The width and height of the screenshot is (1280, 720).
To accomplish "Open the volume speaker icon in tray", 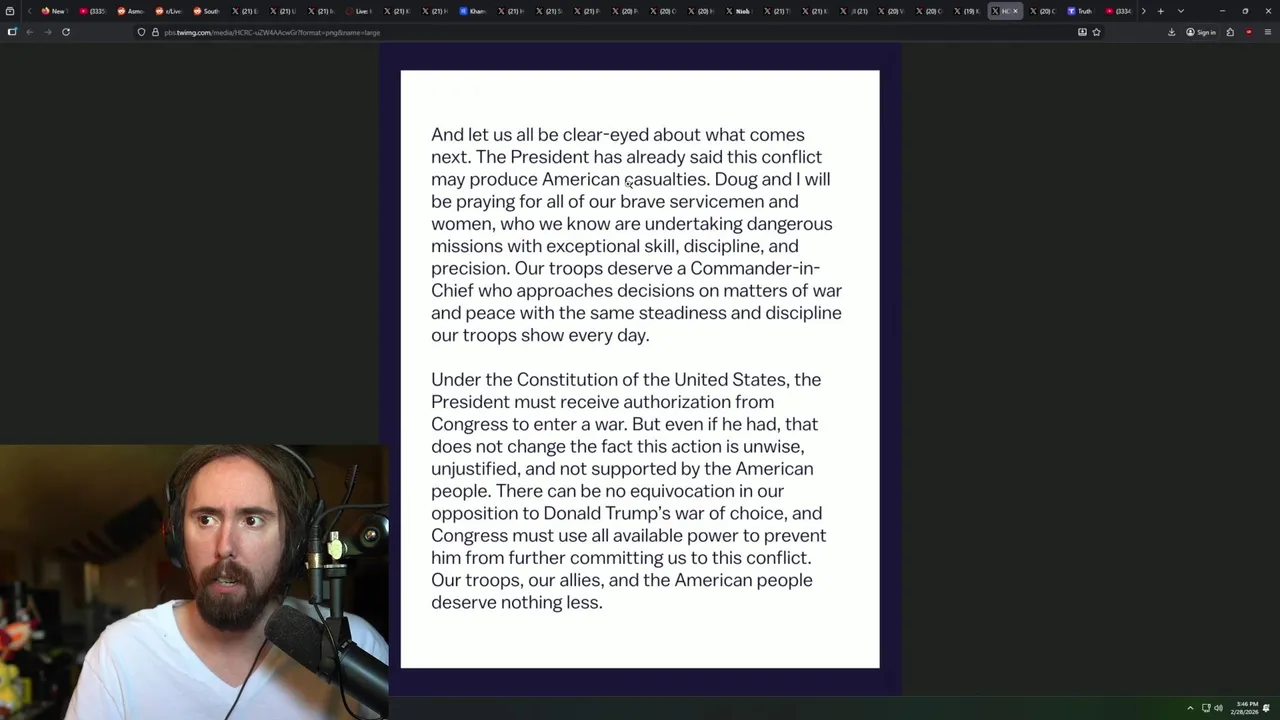I will point(1218,708).
